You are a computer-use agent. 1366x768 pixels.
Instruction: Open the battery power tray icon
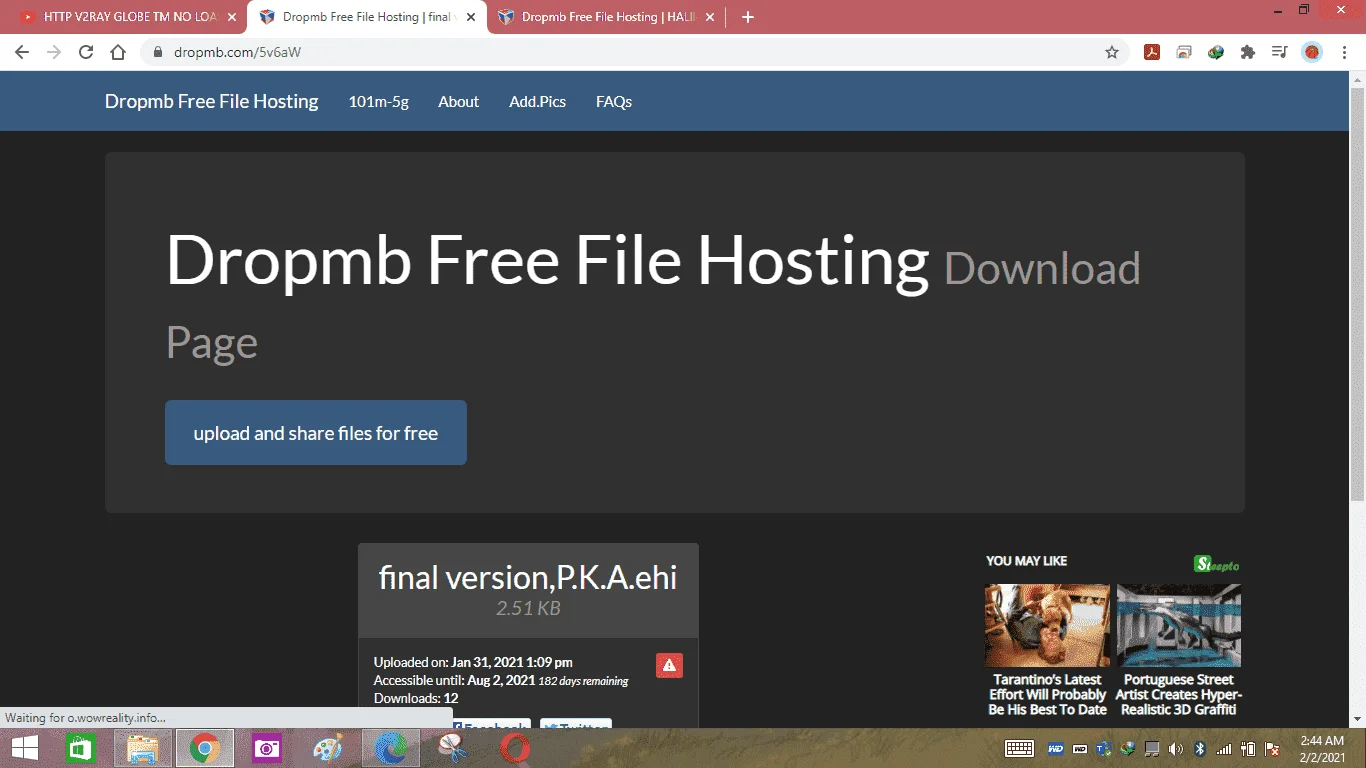[1248, 748]
